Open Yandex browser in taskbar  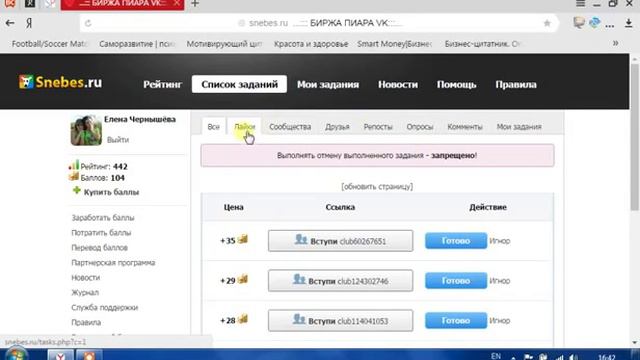(x=60, y=355)
